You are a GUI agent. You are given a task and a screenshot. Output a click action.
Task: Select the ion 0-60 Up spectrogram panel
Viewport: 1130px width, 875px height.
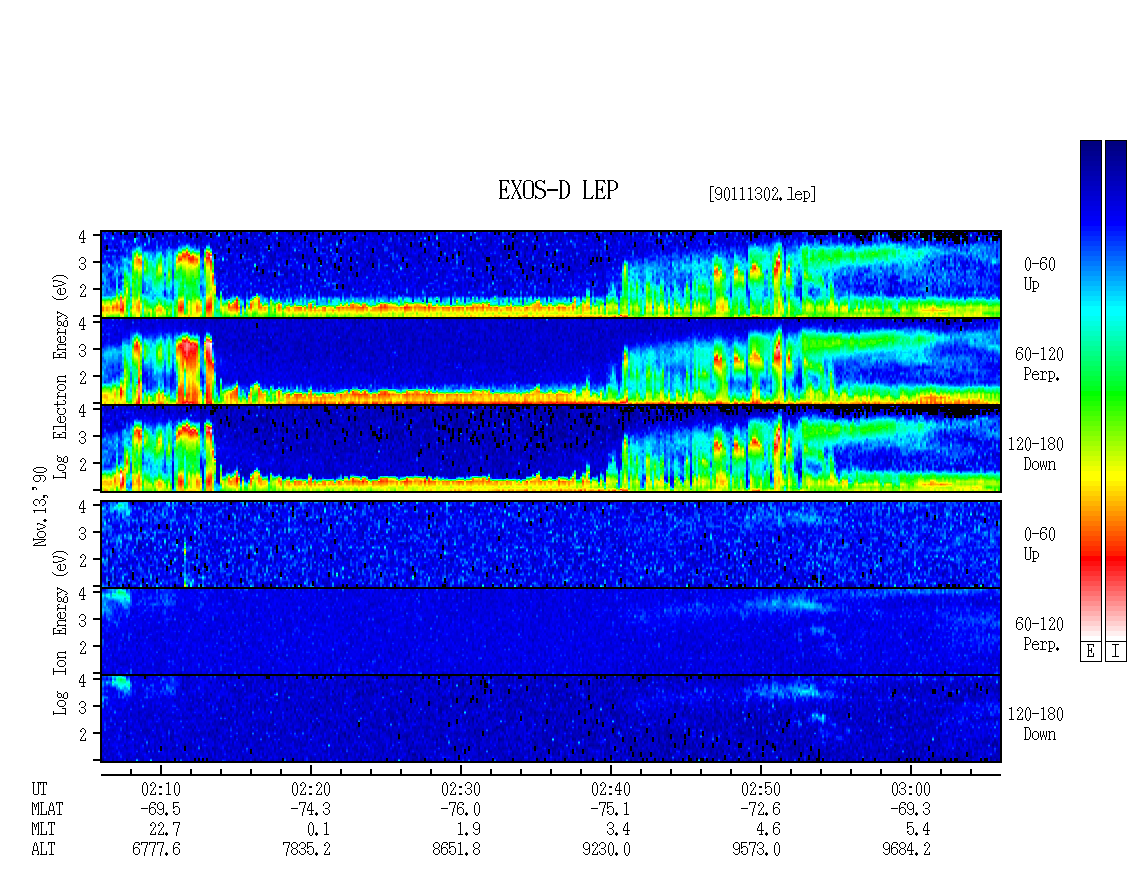(x=551, y=544)
